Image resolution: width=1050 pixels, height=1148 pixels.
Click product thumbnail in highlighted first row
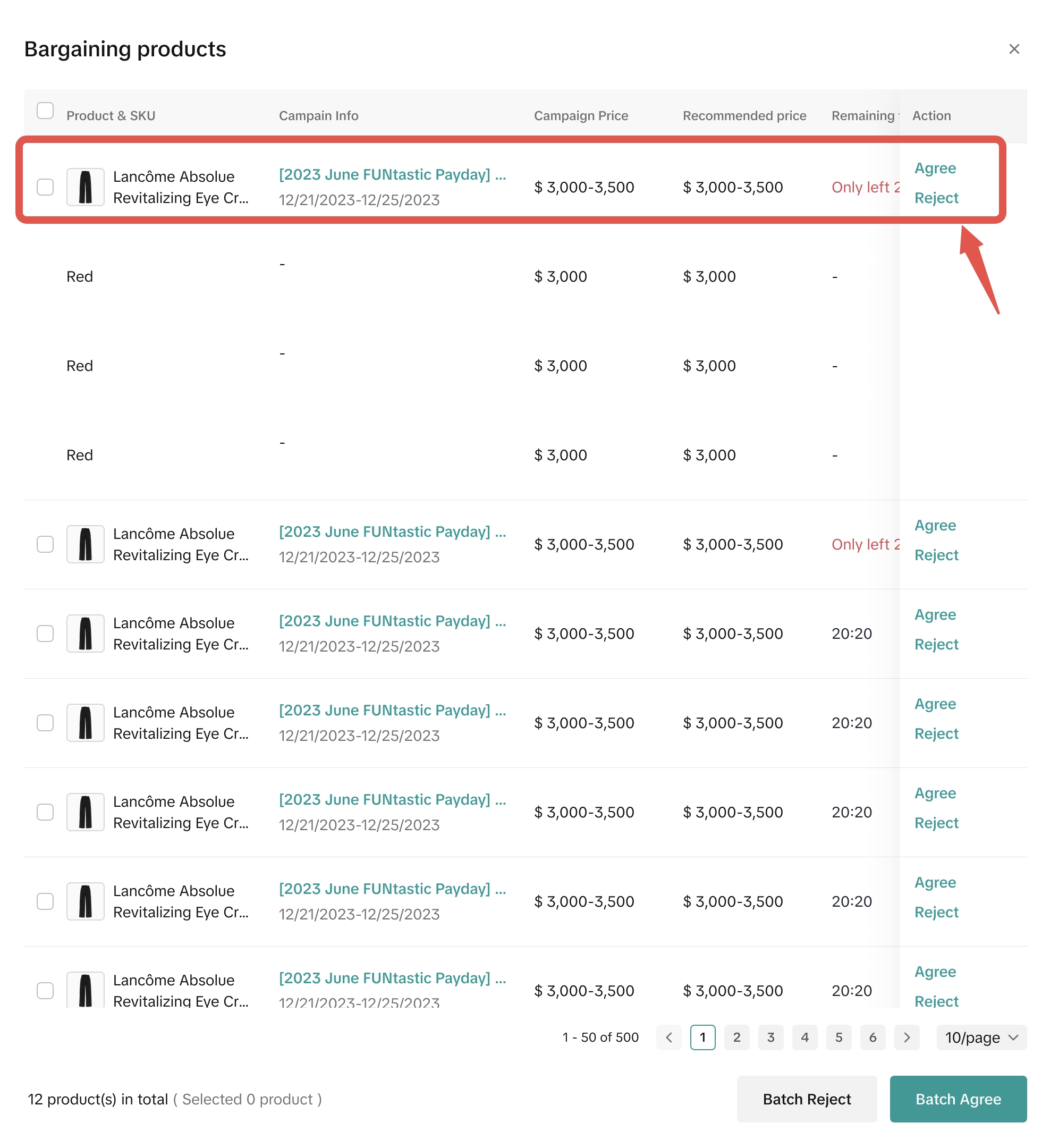tap(86, 187)
